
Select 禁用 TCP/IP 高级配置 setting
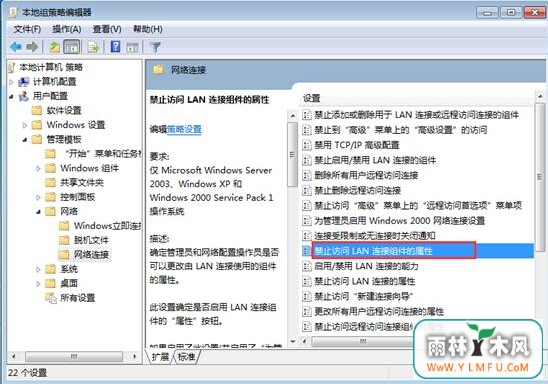coord(351,145)
